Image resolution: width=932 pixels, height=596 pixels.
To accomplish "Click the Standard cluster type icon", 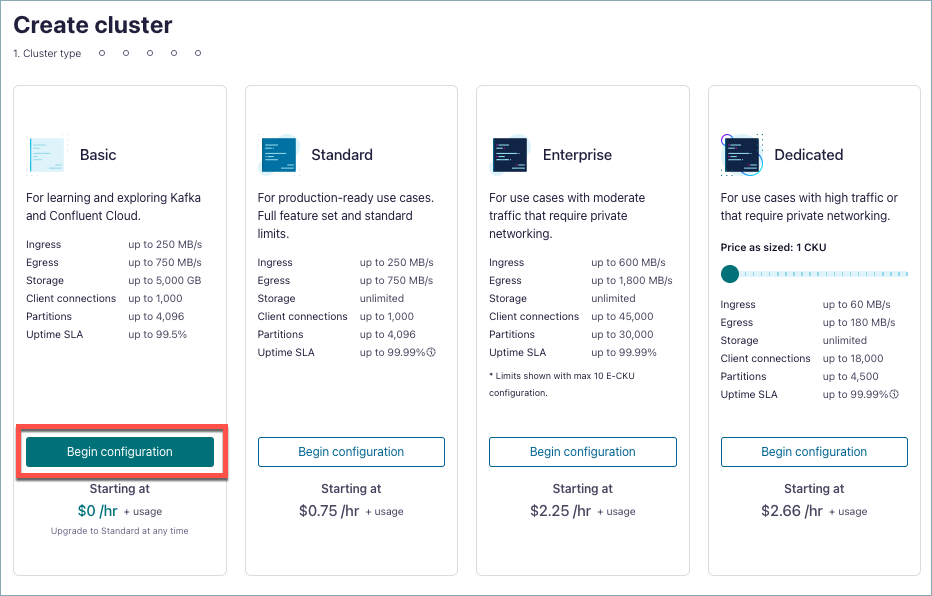I will [278, 155].
